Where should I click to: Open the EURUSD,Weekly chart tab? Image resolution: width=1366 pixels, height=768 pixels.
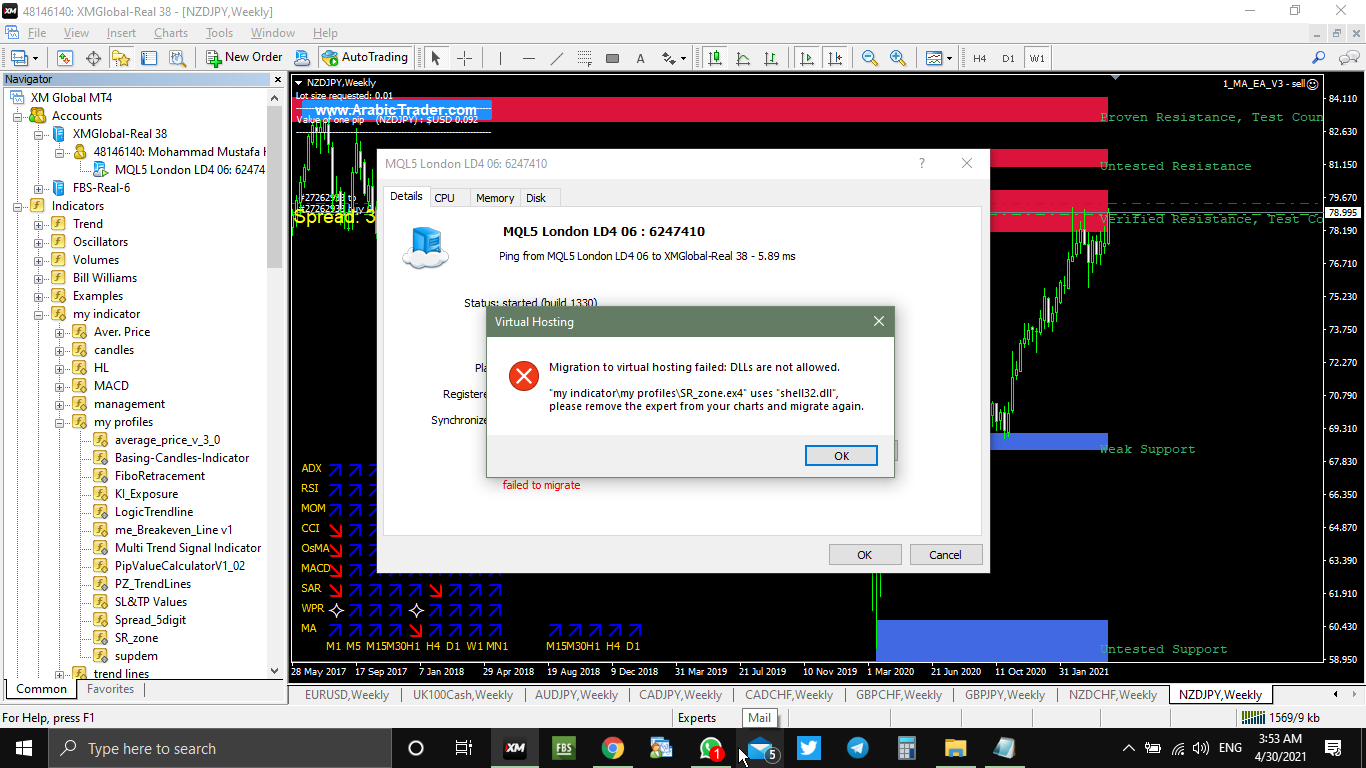347,695
